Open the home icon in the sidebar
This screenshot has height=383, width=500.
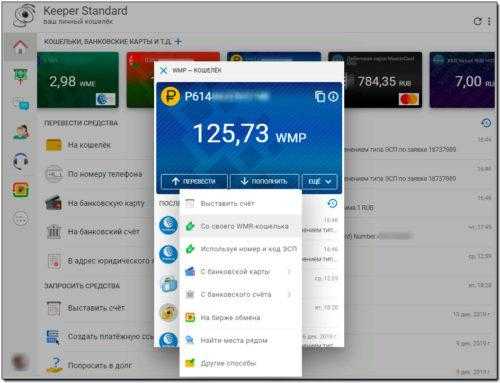click(x=20, y=48)
